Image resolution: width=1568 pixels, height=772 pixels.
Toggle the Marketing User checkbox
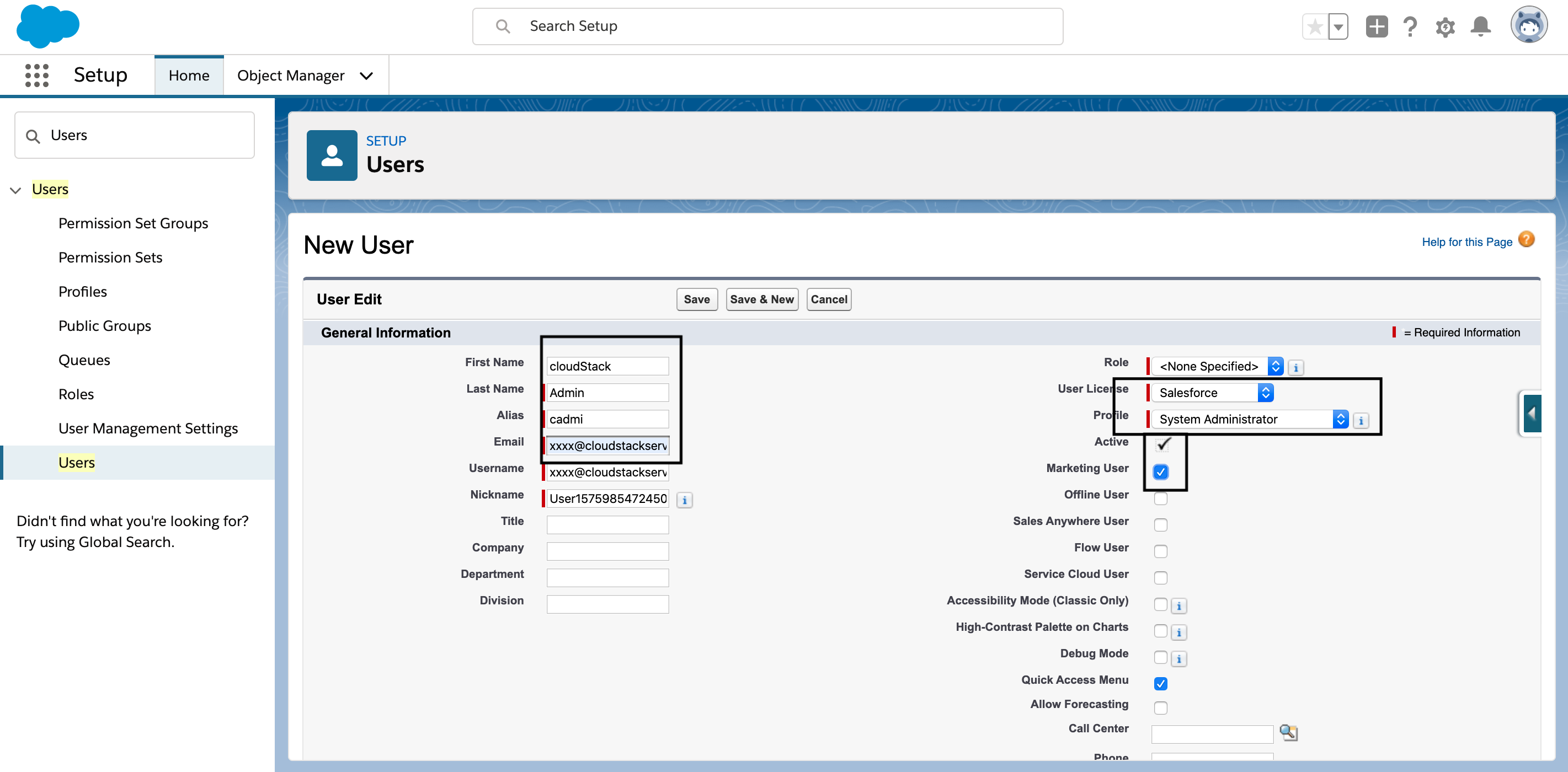(1161, 472)
